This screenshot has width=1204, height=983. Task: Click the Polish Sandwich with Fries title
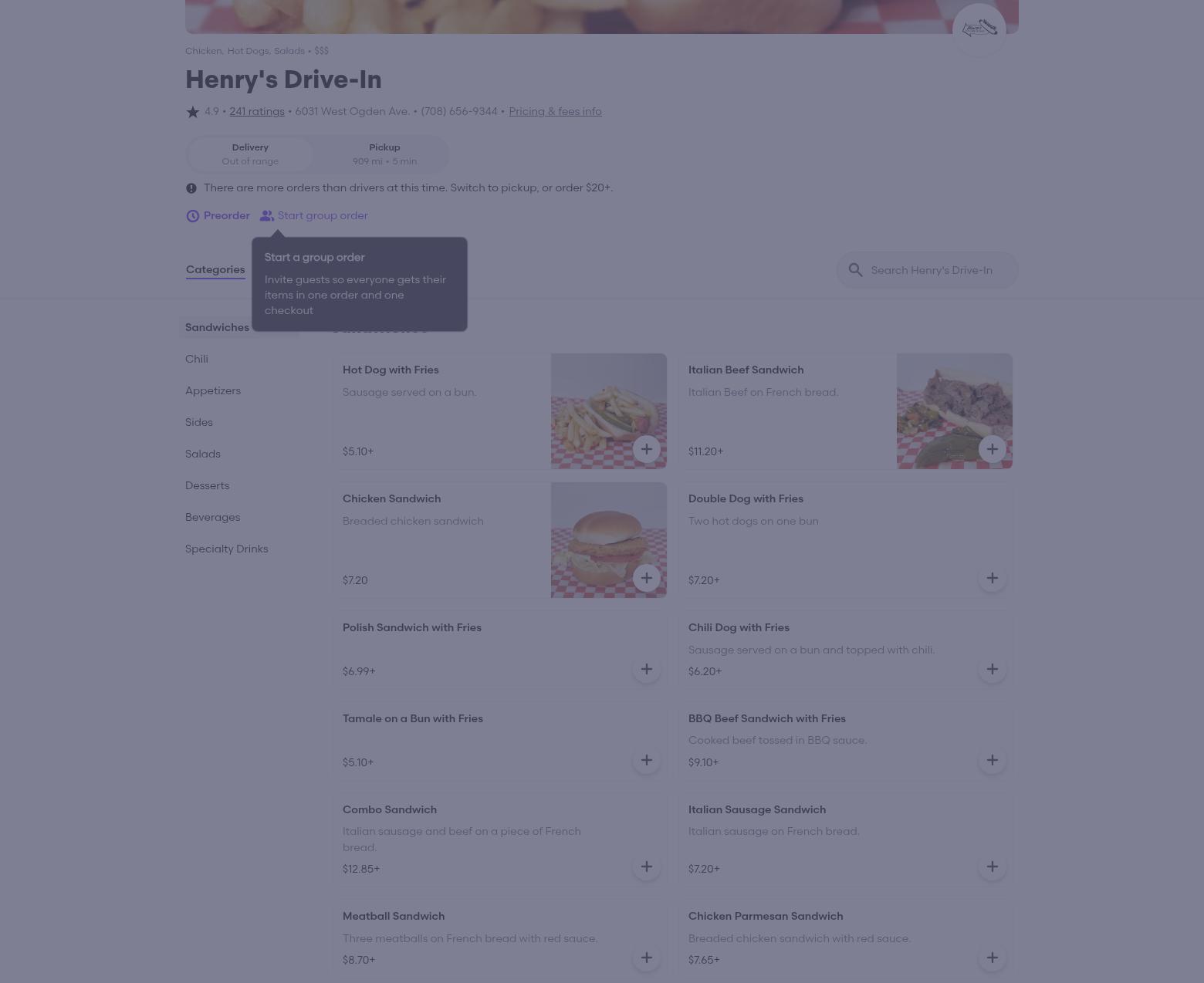[412, 627]
